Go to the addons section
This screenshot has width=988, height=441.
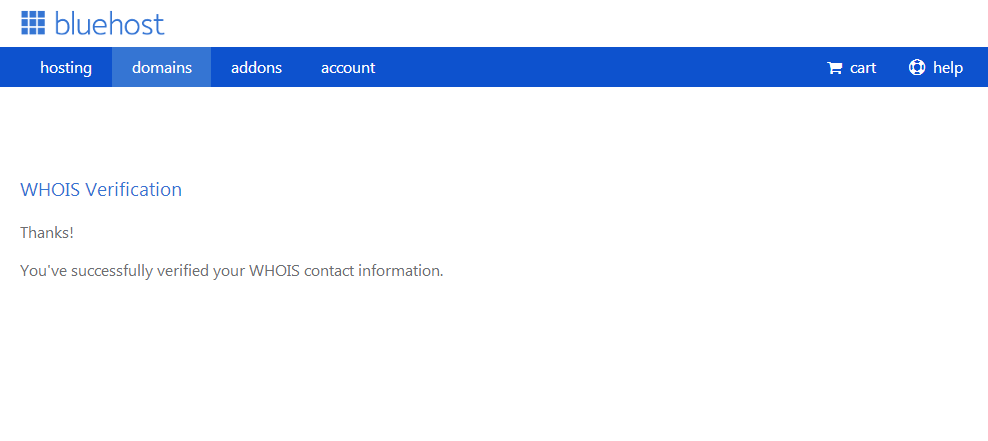coord(256,68)
